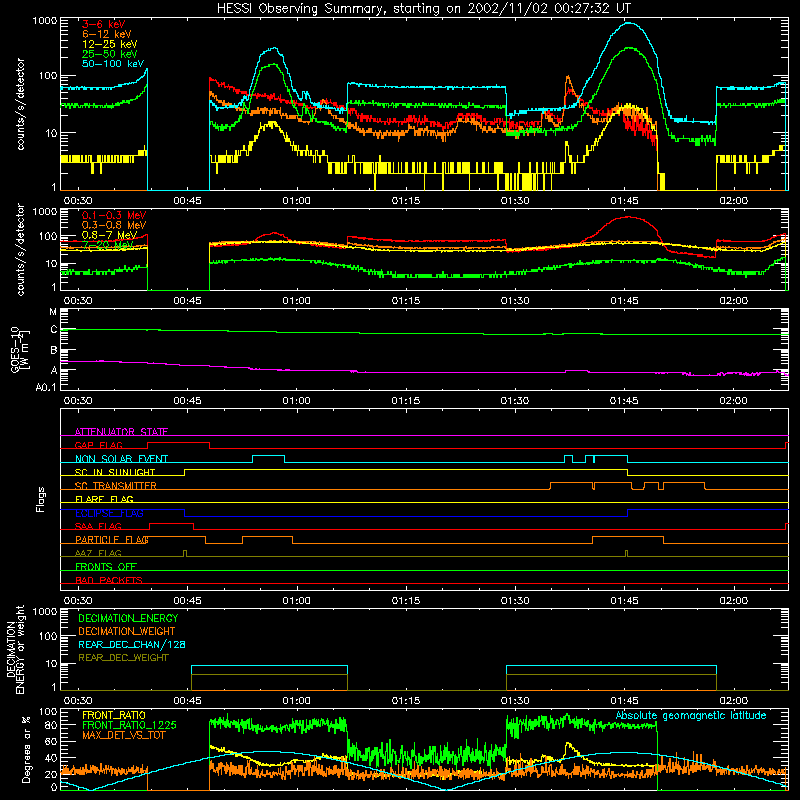Viewport: 800px width, 800px height.
Task: Select the 6-12 keV legend label
Action: pyautogui.click(x=107, y=34)
